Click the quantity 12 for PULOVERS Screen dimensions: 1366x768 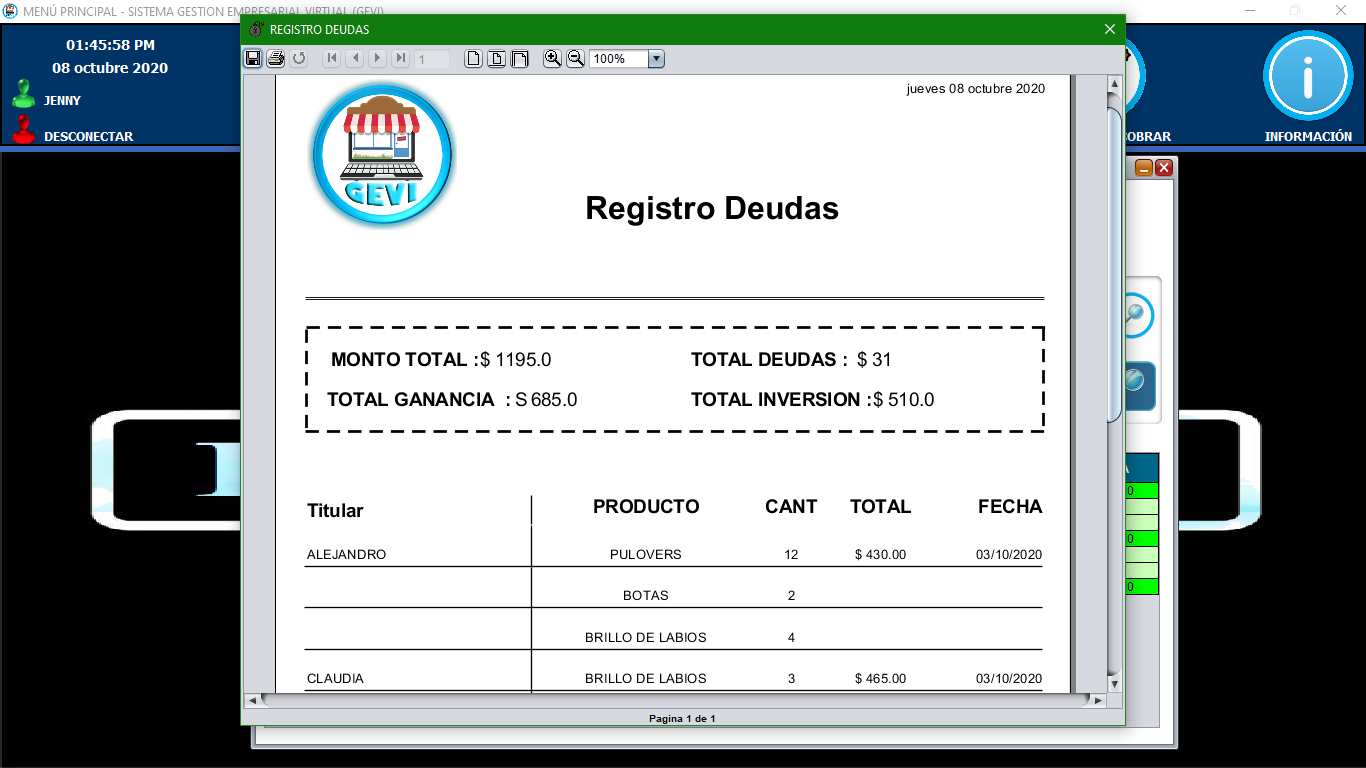coord(791,555)
